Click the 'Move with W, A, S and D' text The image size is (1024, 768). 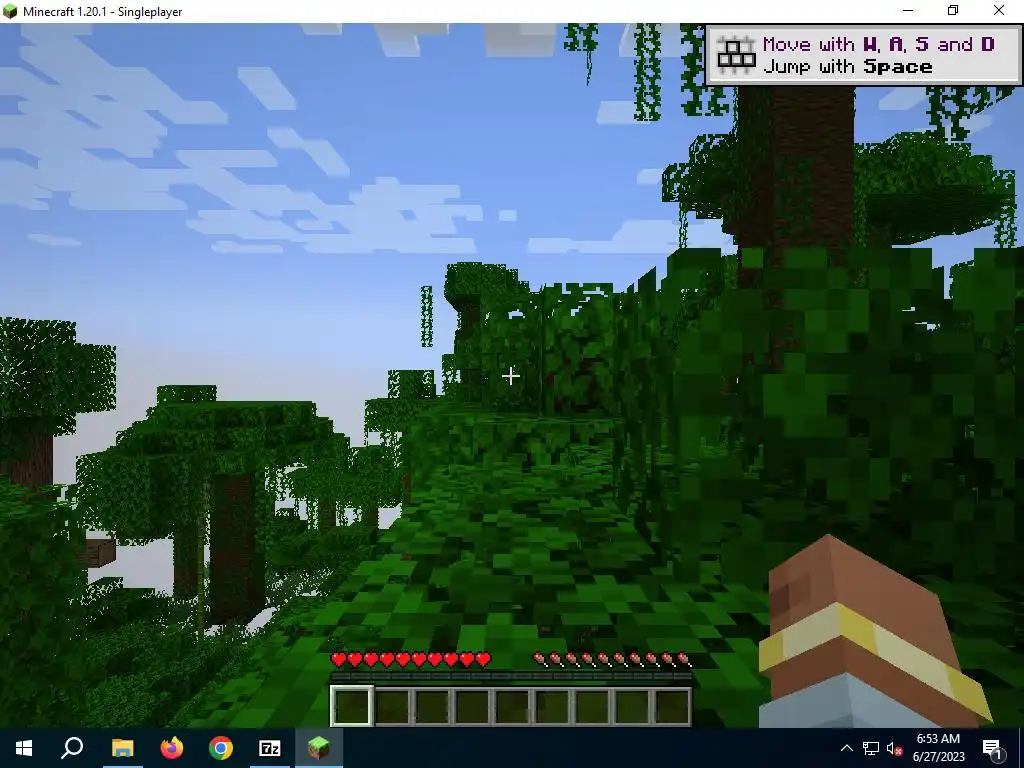point(878,44)
